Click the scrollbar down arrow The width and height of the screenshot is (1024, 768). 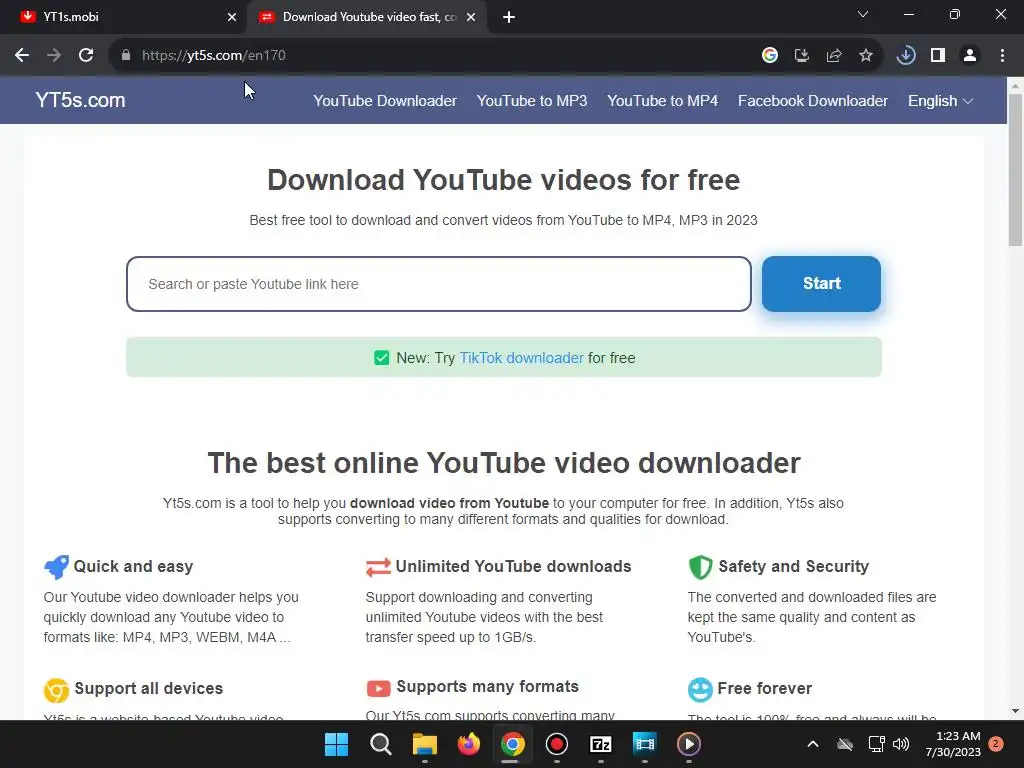coord(1015,711)
